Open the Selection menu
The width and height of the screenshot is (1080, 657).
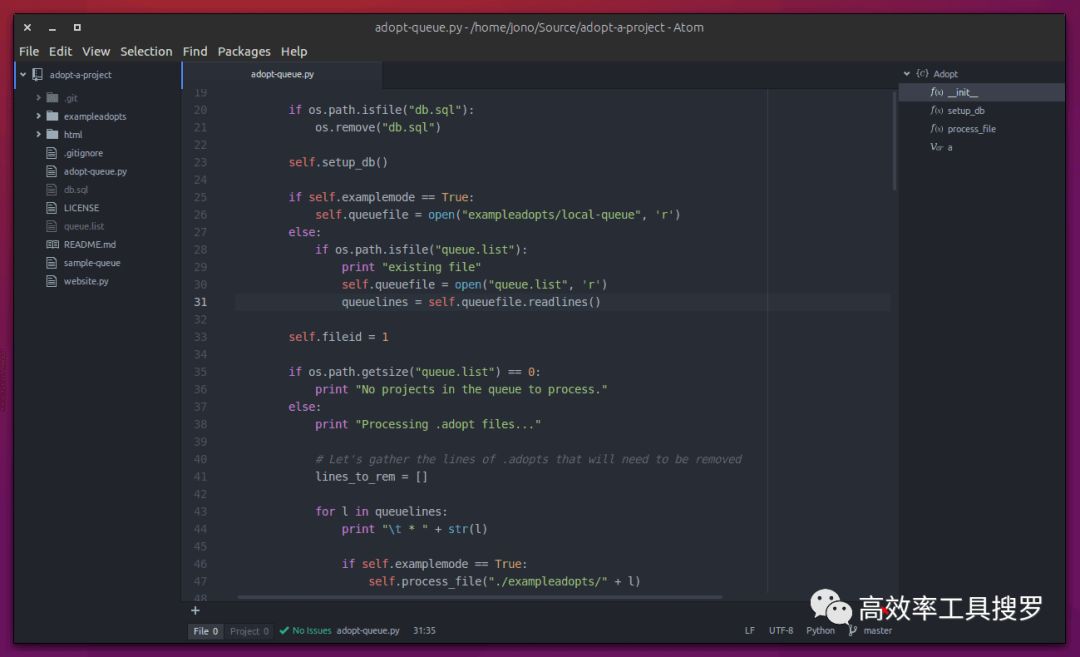[146, 52]
